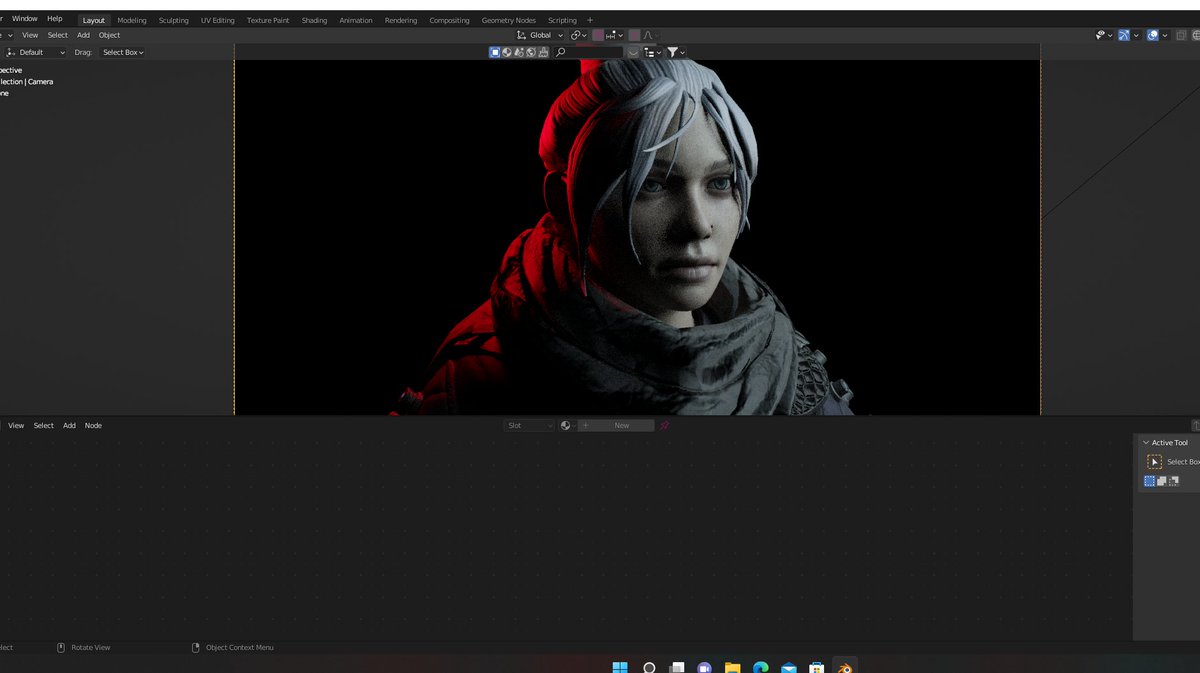Choose the extend selection mode icon

click(1162, 481)
